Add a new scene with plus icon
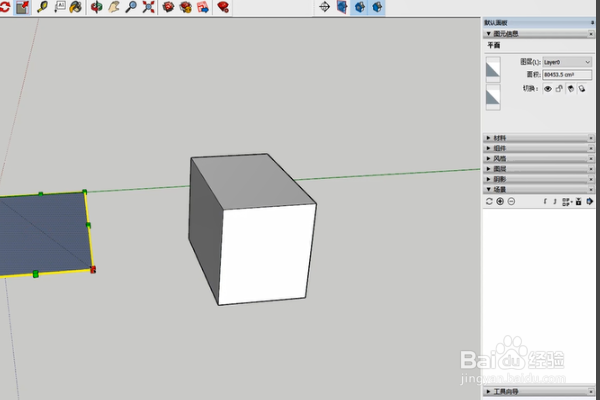The height and width of the screenshot is (400, 600). point(500,201)
